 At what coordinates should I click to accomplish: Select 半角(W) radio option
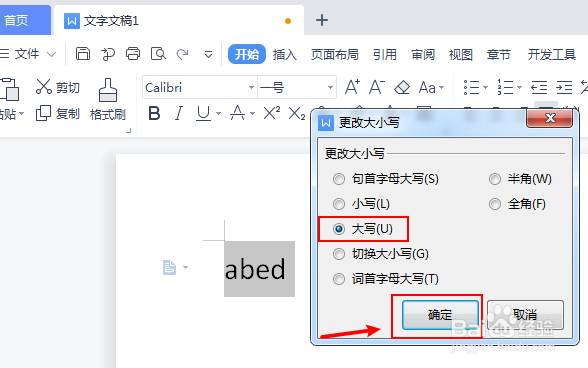(x=520, y=179)
